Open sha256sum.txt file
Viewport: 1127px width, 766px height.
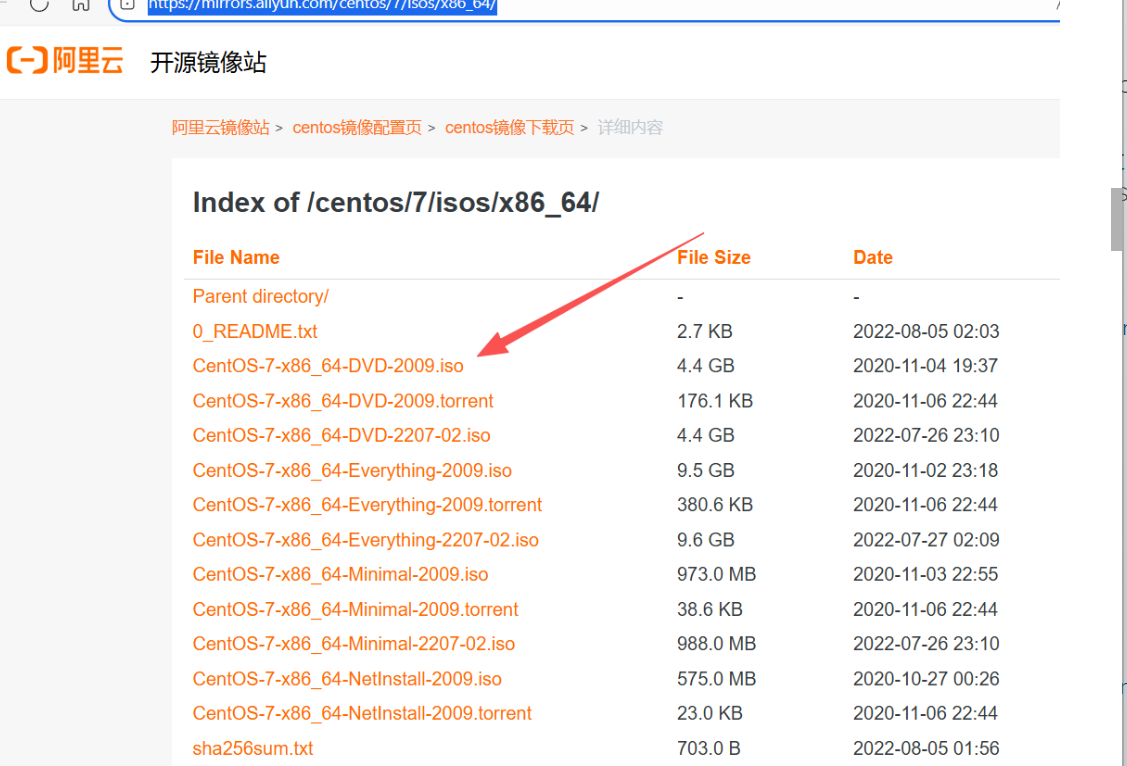click(253, 749)
